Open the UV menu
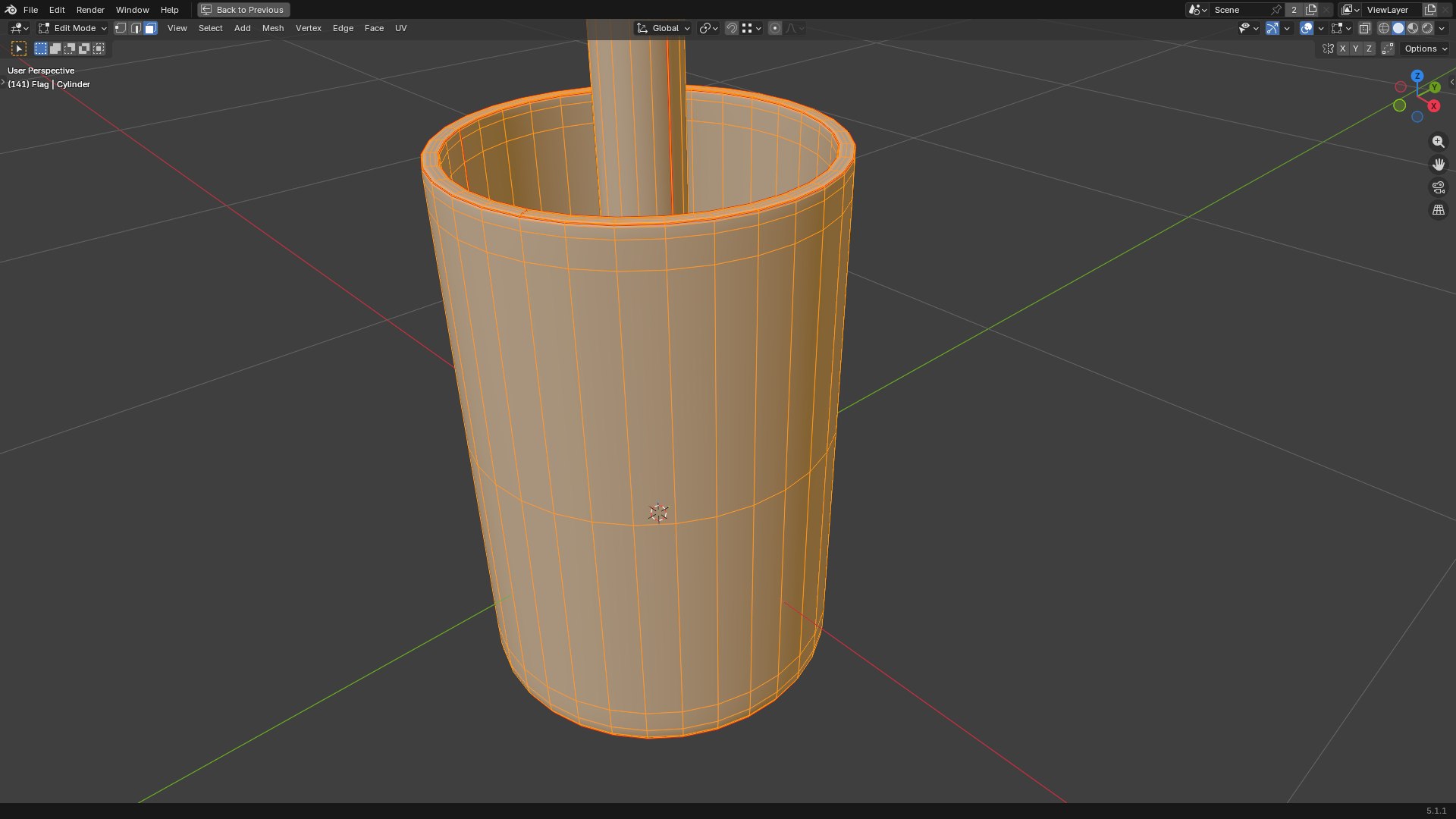The height and width of the screenshot is (819, 1456). pos(401,28)
